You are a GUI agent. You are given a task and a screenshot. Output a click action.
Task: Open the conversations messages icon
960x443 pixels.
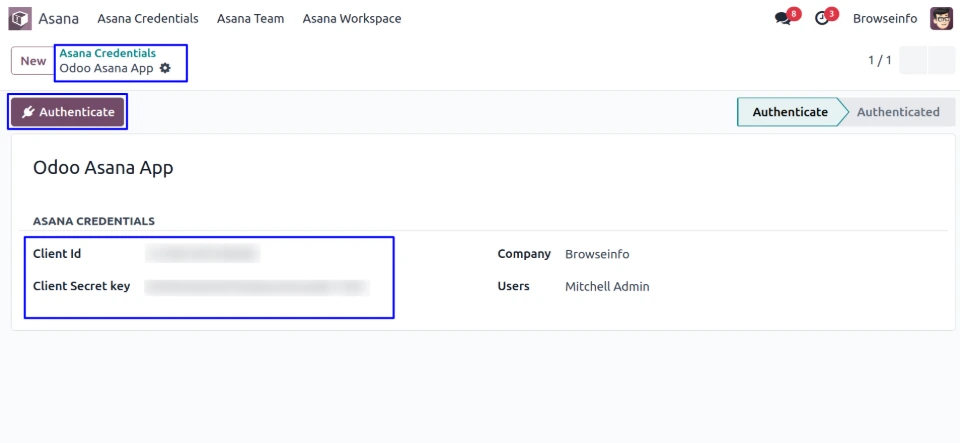click(783, 18)
